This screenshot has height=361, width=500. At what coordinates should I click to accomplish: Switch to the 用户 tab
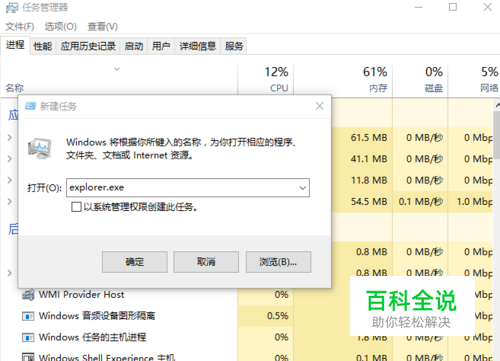(161, 46)
